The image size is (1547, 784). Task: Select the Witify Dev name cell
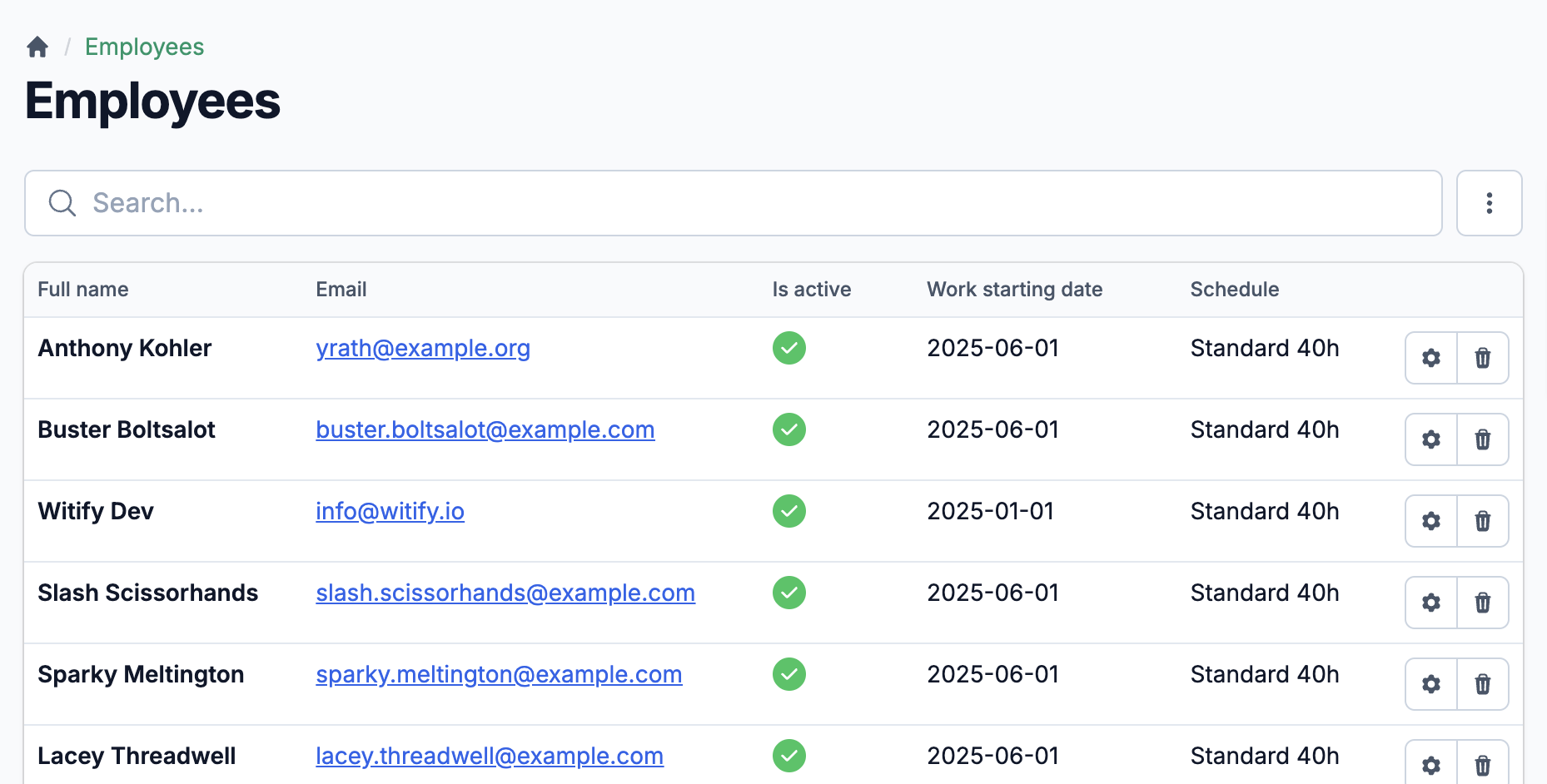pos(96,511)
